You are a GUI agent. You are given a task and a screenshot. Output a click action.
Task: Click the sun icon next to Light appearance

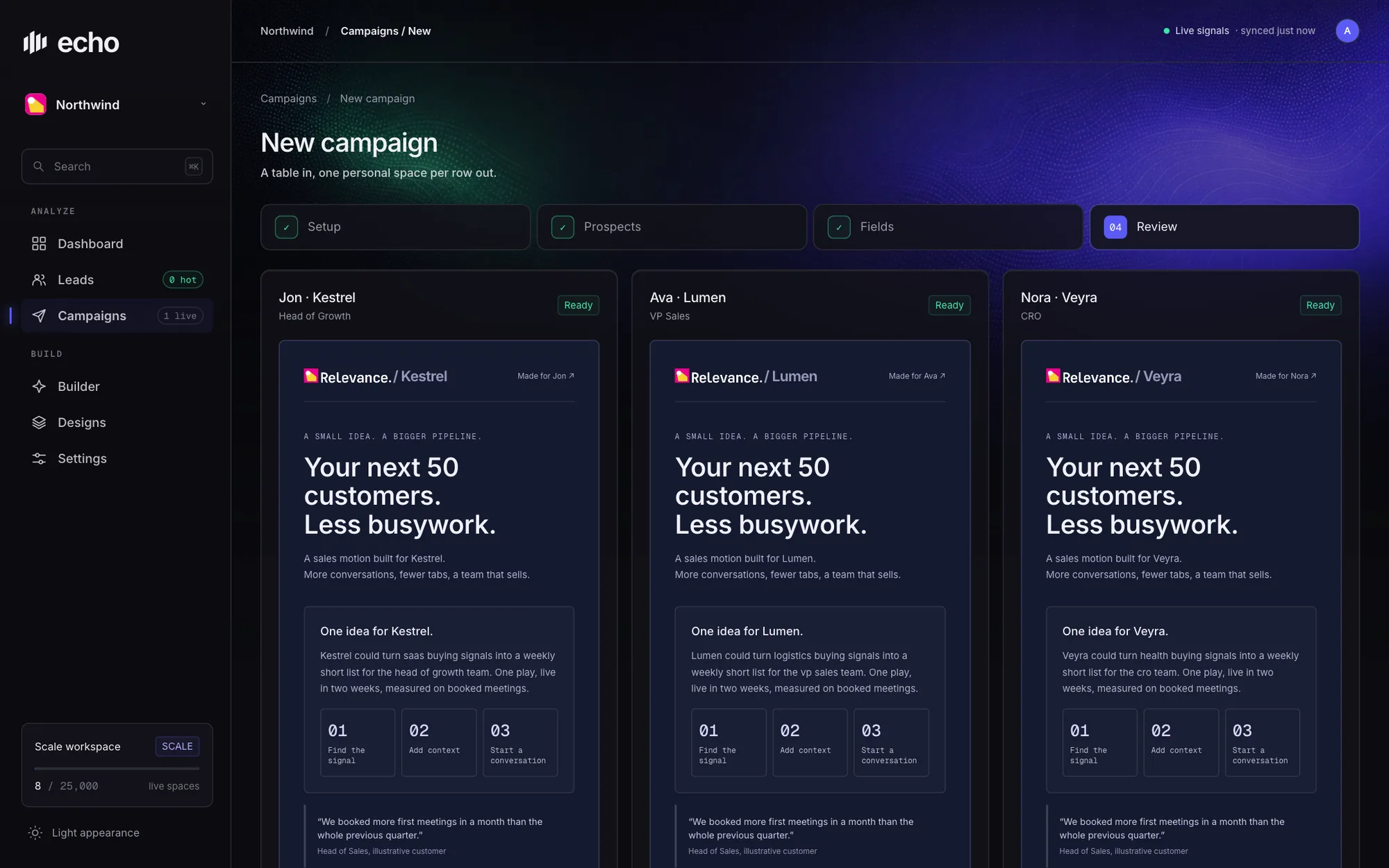(35, 833)
